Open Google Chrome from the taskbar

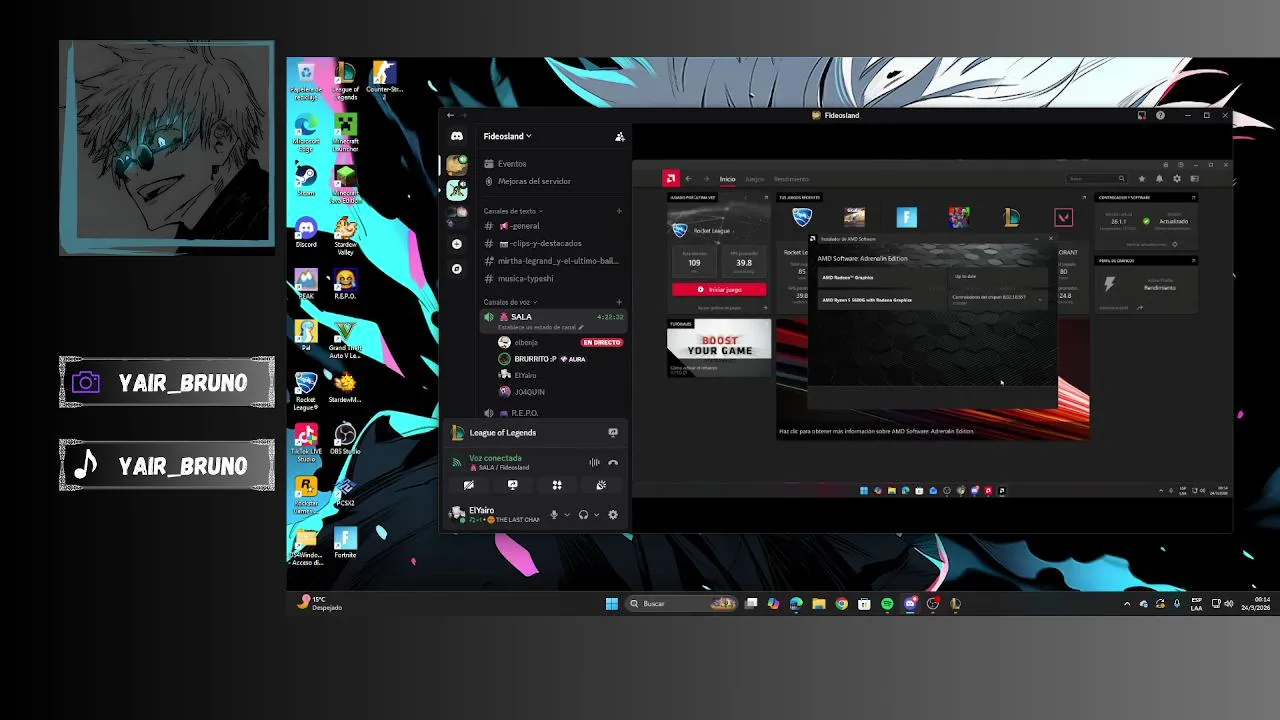click(841, 604)
